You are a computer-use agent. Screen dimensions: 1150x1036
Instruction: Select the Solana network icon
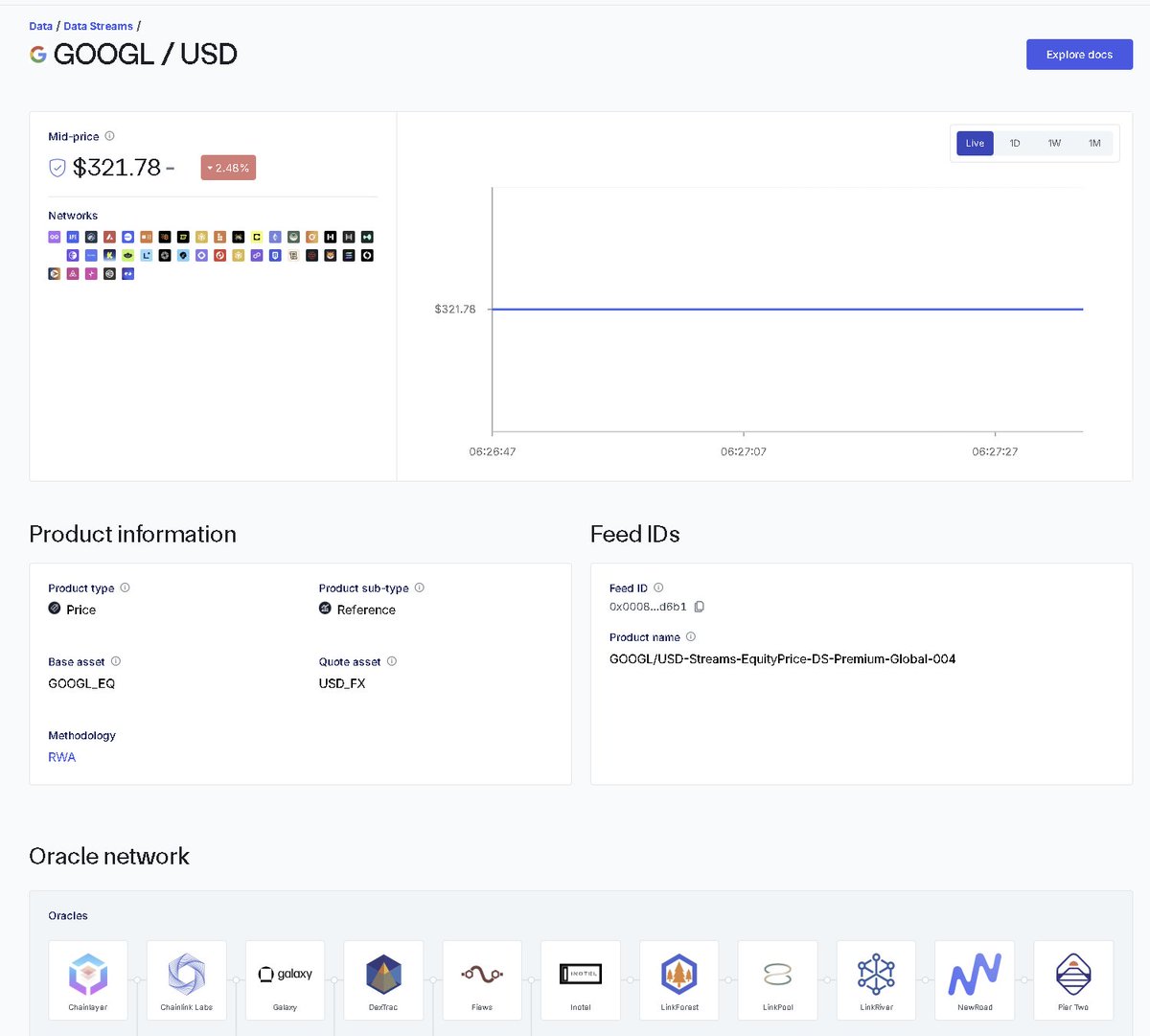349,255
